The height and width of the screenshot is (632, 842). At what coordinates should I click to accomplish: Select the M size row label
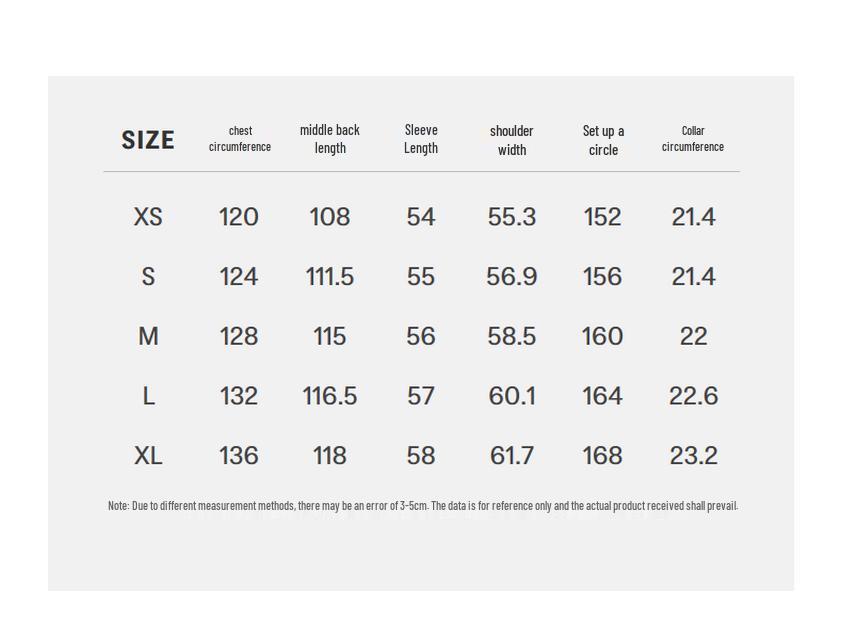148,337
